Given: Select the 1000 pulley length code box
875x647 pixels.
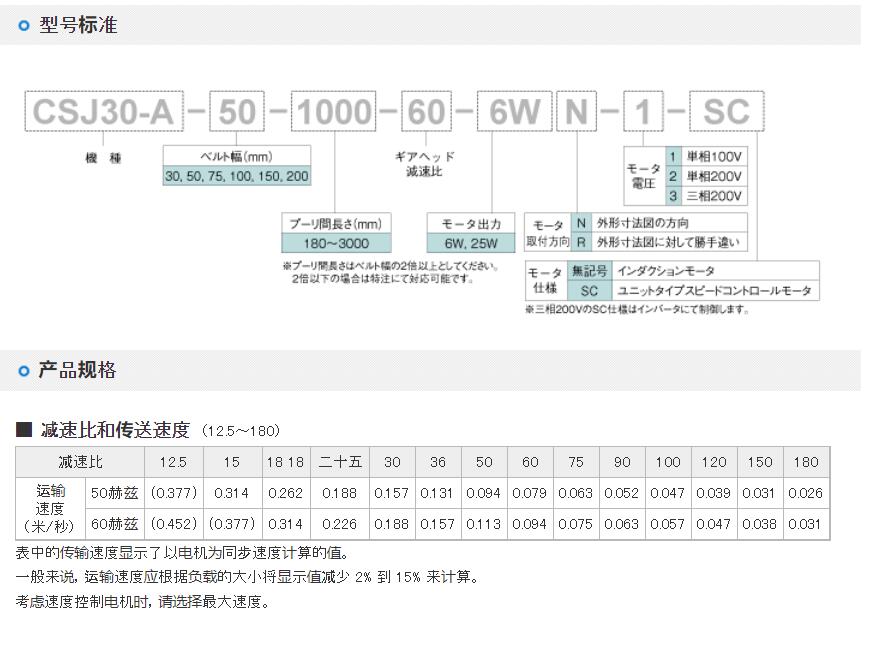Looking at the screenshot, I should pyautogui.click(x=334, y=112).
